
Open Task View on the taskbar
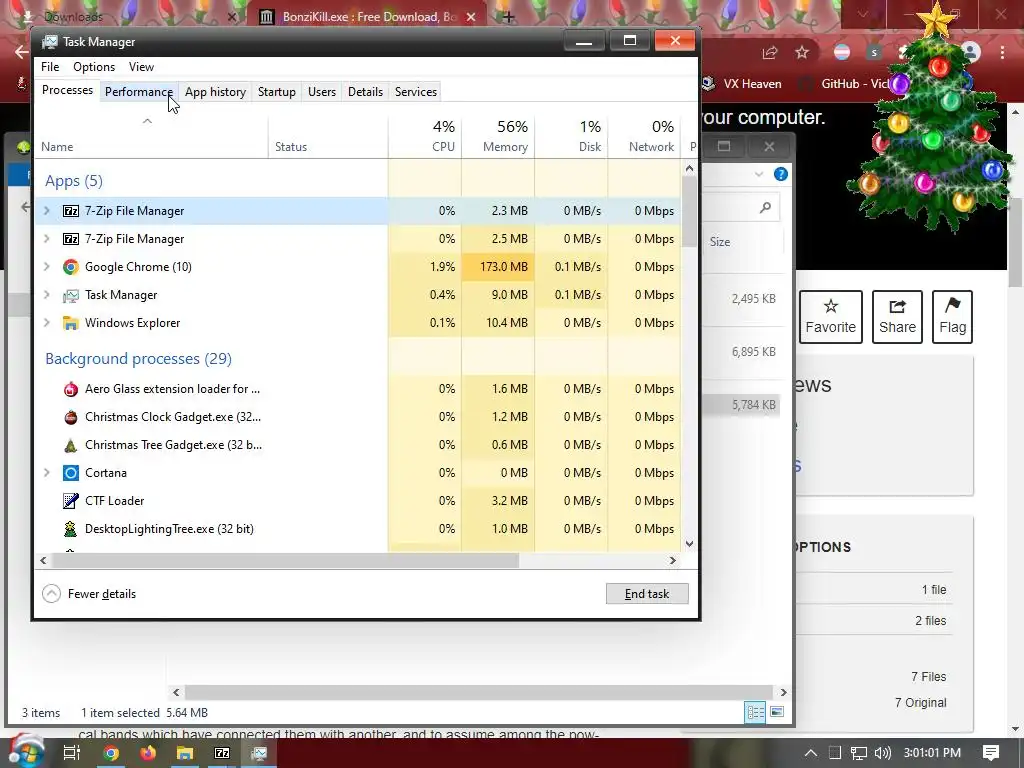point(72,753)
